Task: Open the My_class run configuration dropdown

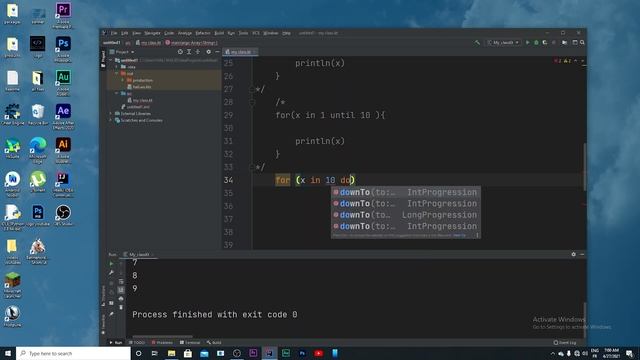Action: click(x=503, y=42)
